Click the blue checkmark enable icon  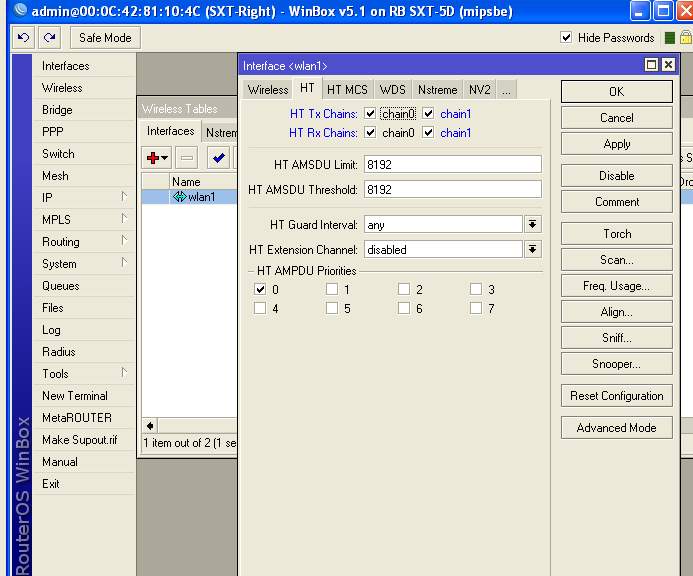pos(218,158)
